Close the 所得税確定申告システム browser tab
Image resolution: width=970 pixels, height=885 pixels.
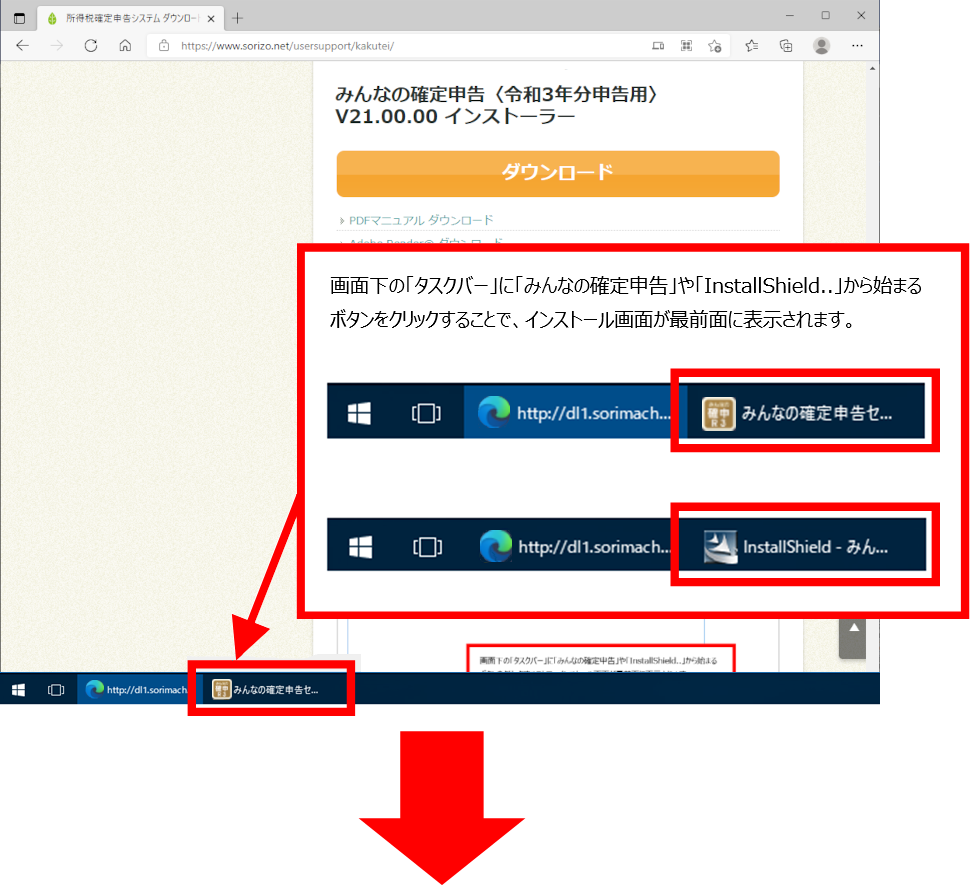pyautogui.click(x=211, y=19)
